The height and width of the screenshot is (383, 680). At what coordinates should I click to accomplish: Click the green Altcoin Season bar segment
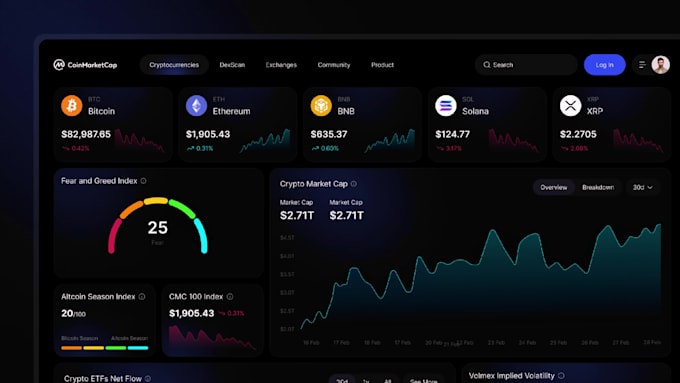click(x=116, y=348)
